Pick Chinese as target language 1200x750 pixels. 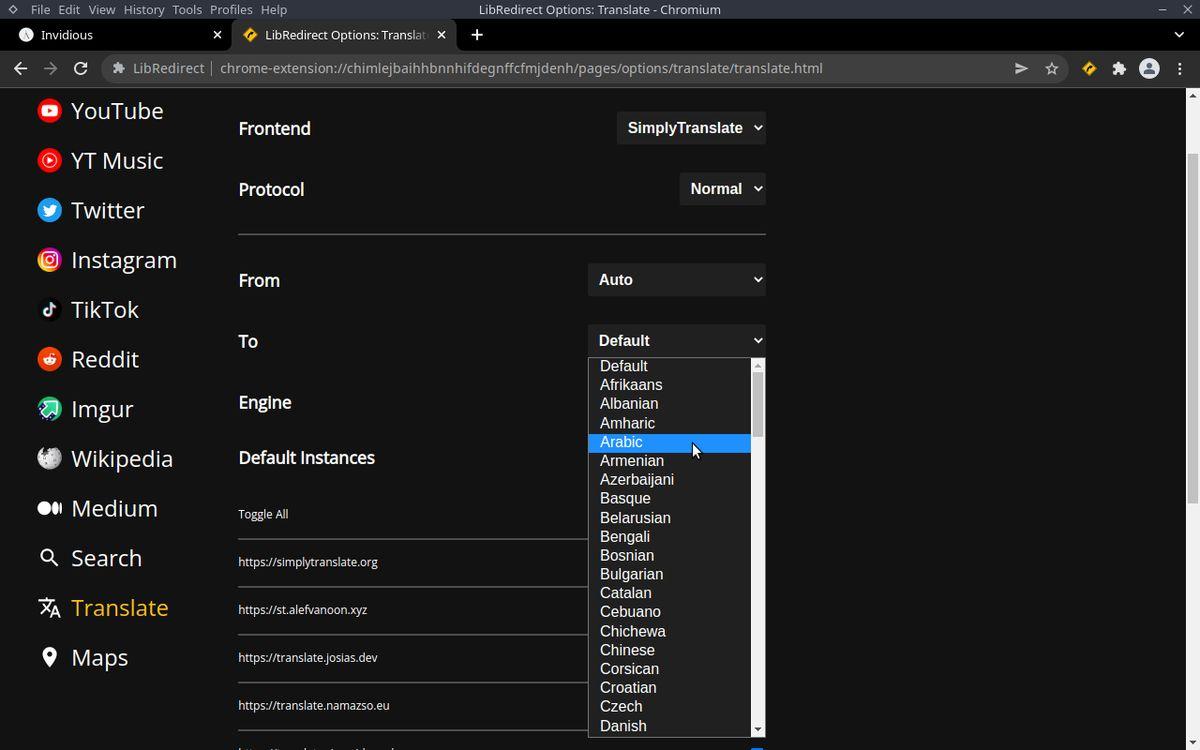pos(669,650)
